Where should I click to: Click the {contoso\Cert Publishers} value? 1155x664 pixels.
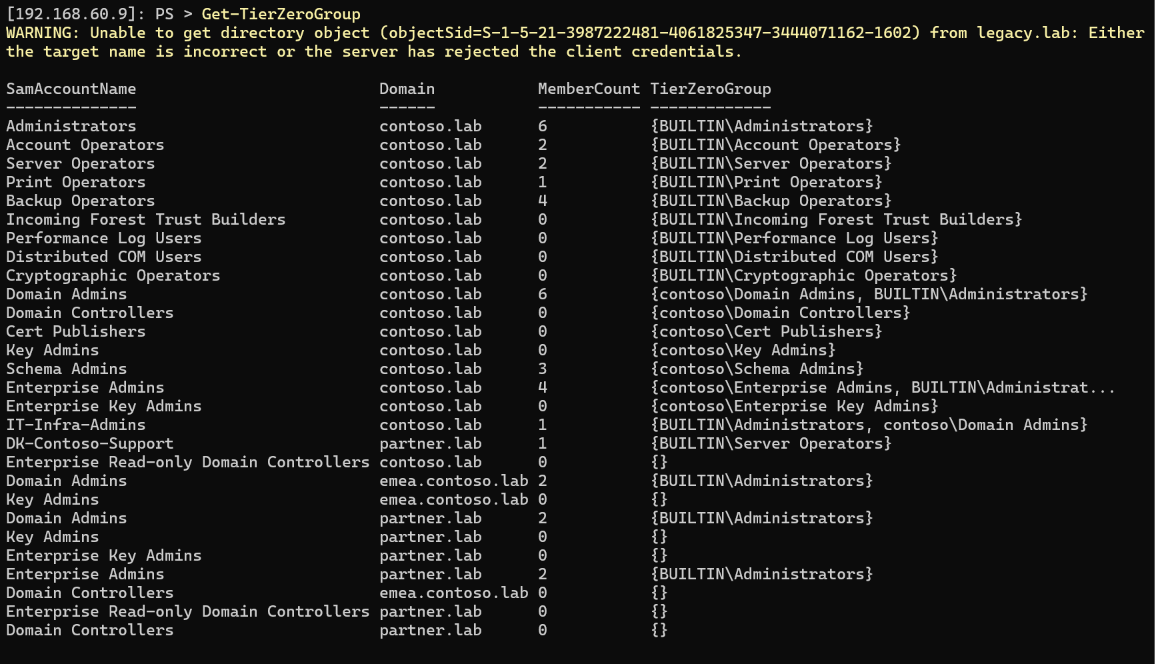pos(766,332)
